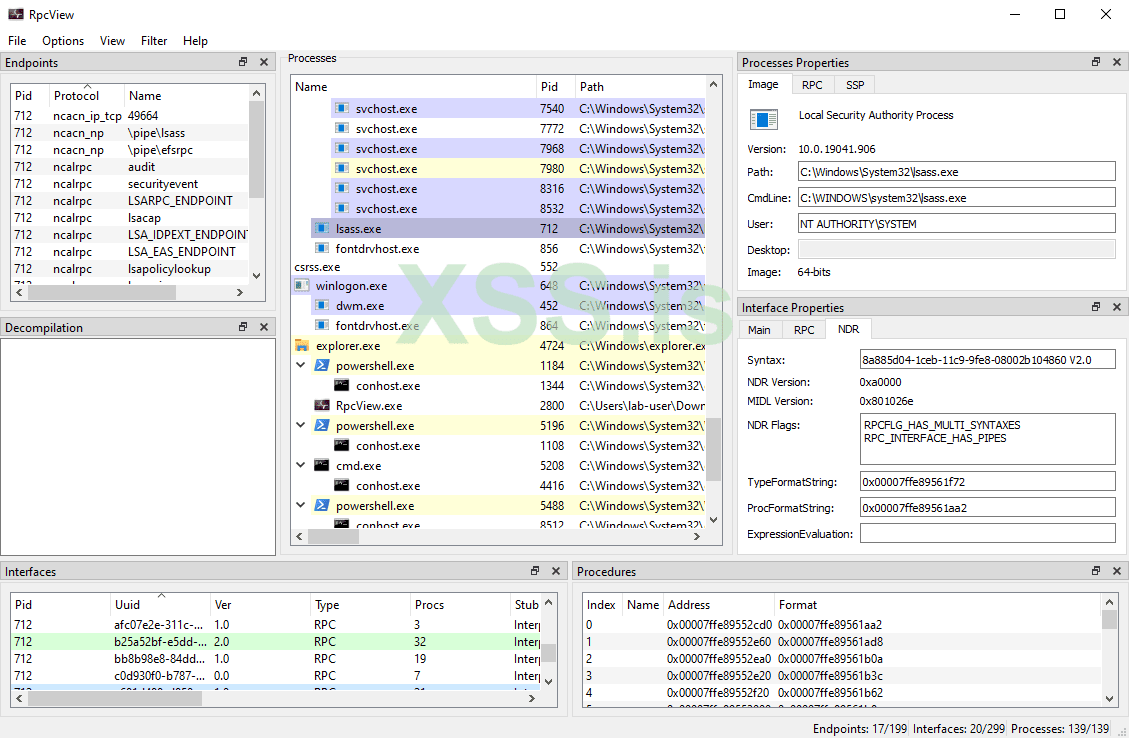This screenshot has height=738, width=1129.
Task: Click the cmd.exe console icon
Action: [x=322, y=466]
